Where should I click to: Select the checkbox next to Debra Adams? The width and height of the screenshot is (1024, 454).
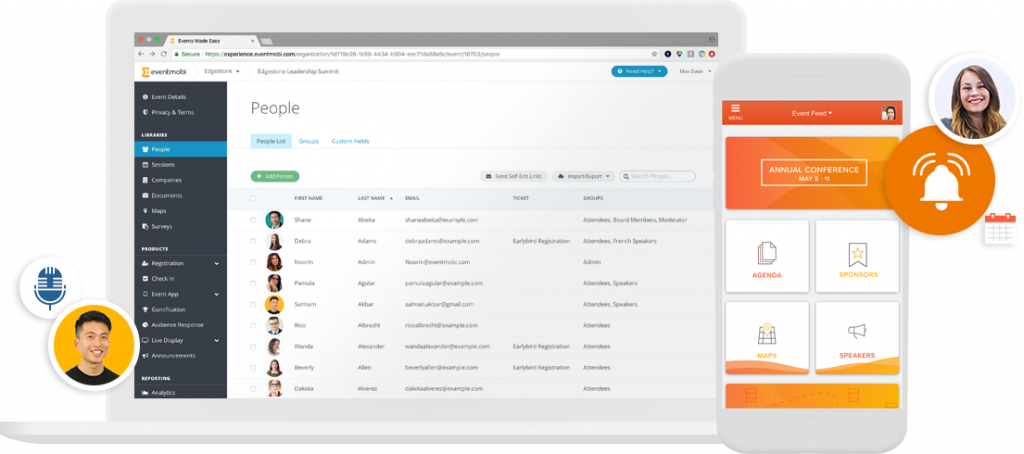click(252, 241)
